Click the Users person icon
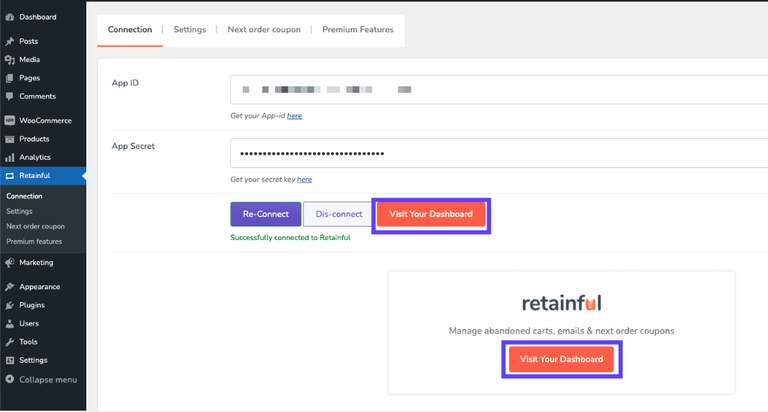 [x=9, y=324]
